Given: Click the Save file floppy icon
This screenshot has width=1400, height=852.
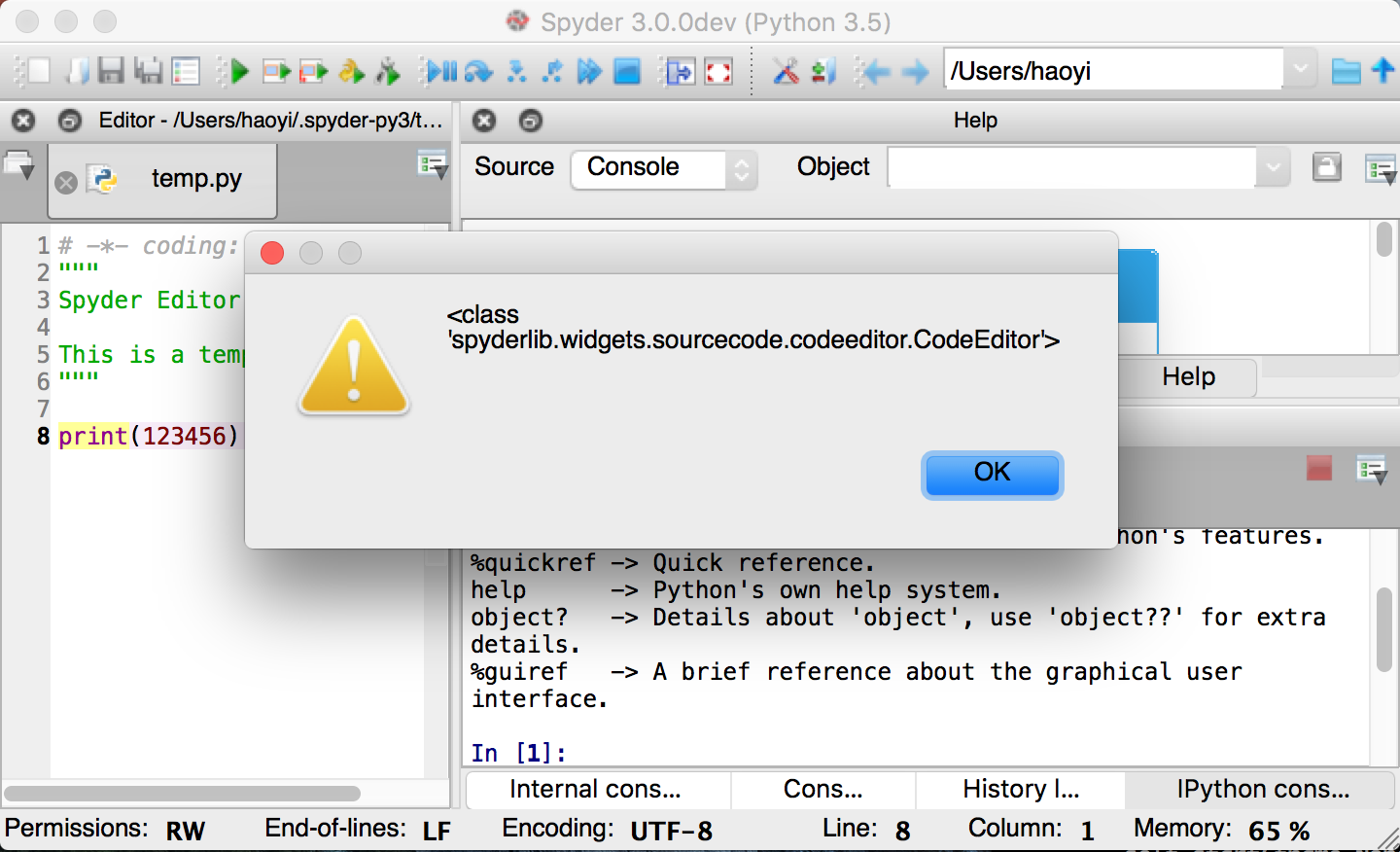Looking at the screenshot, I should (112, 71).
